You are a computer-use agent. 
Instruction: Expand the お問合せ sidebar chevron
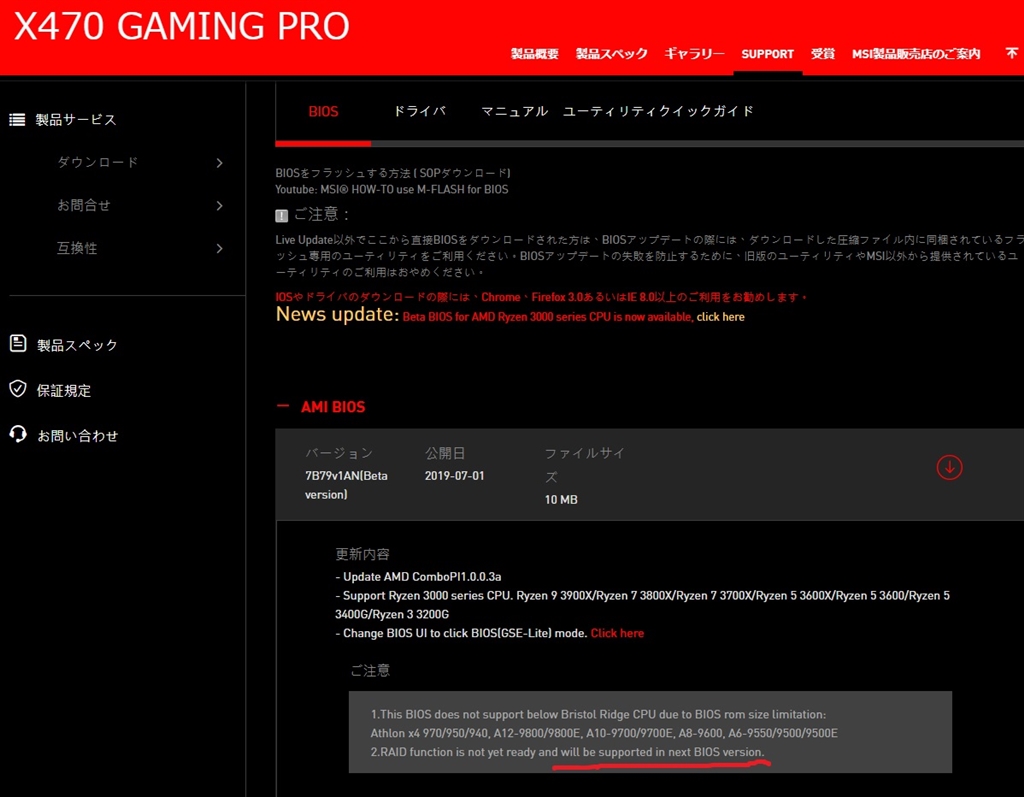tap(219, 206)
